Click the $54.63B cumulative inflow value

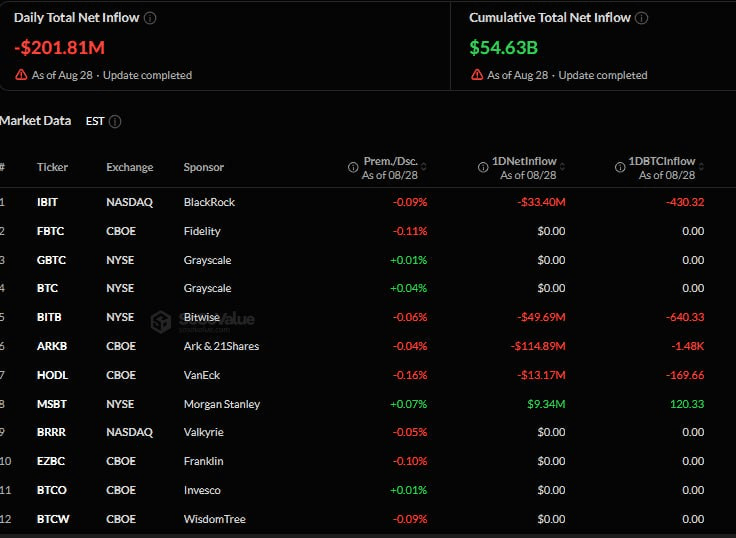(503, 48)
